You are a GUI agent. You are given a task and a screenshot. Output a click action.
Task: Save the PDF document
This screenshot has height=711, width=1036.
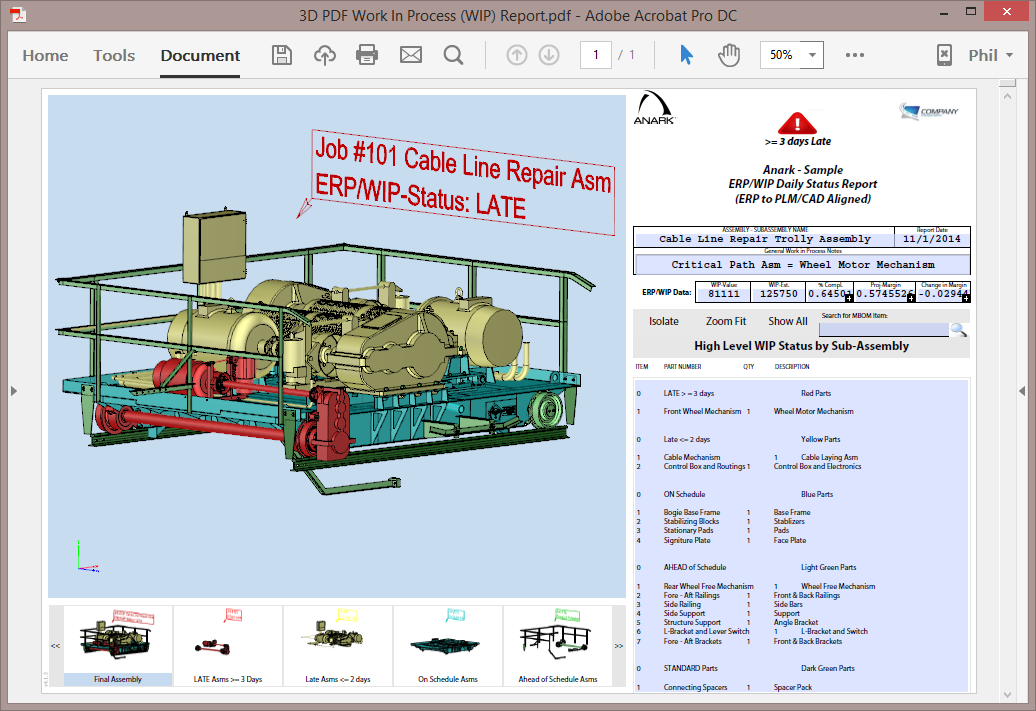(281, 55)
